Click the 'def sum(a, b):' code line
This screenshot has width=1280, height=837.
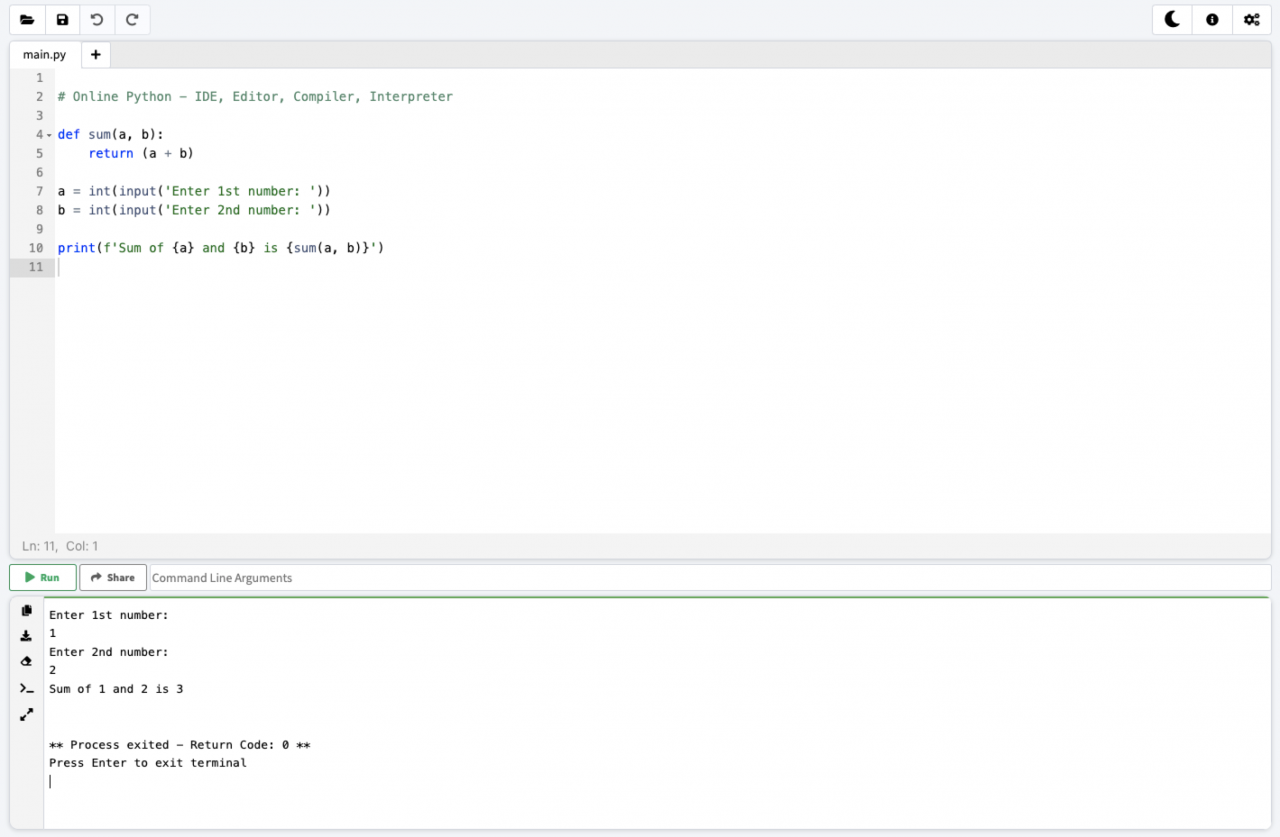point(110,134)
